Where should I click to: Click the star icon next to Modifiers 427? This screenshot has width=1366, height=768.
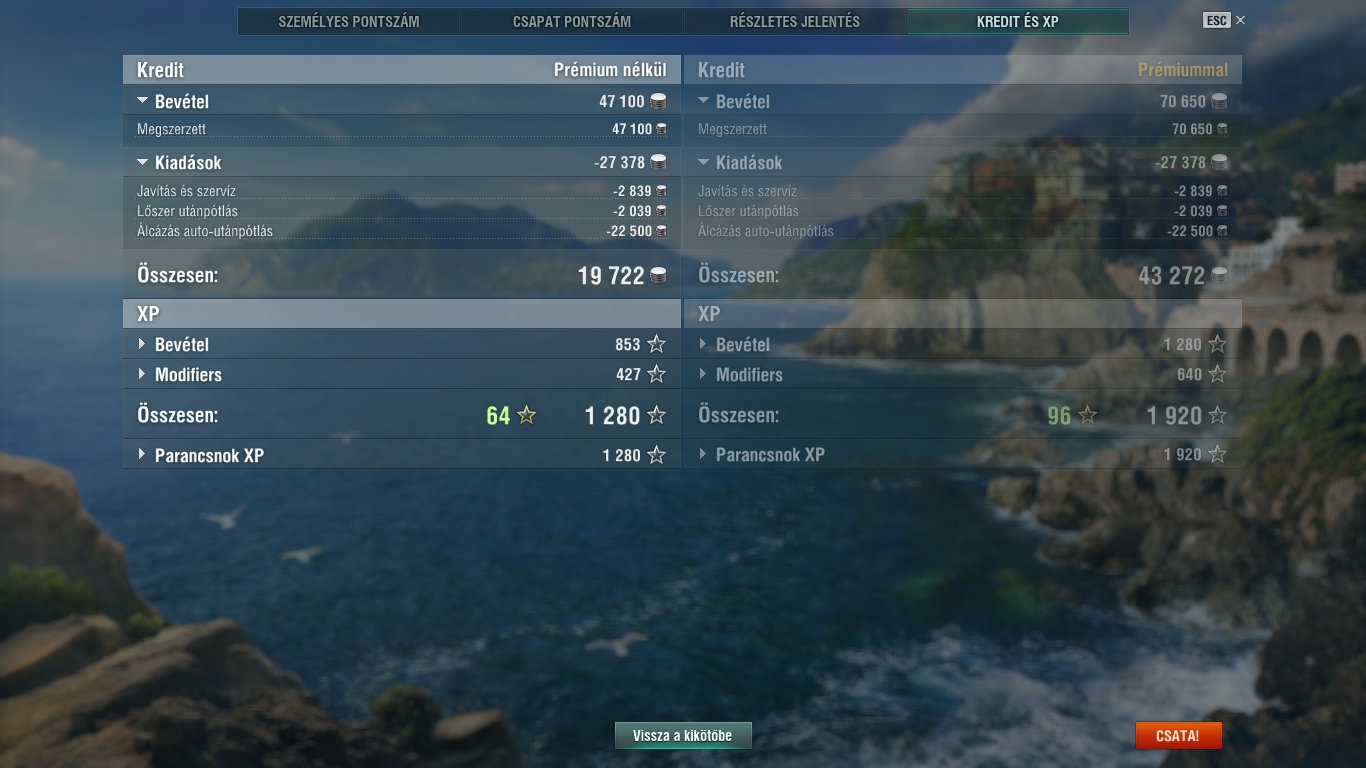coord(656,374)
